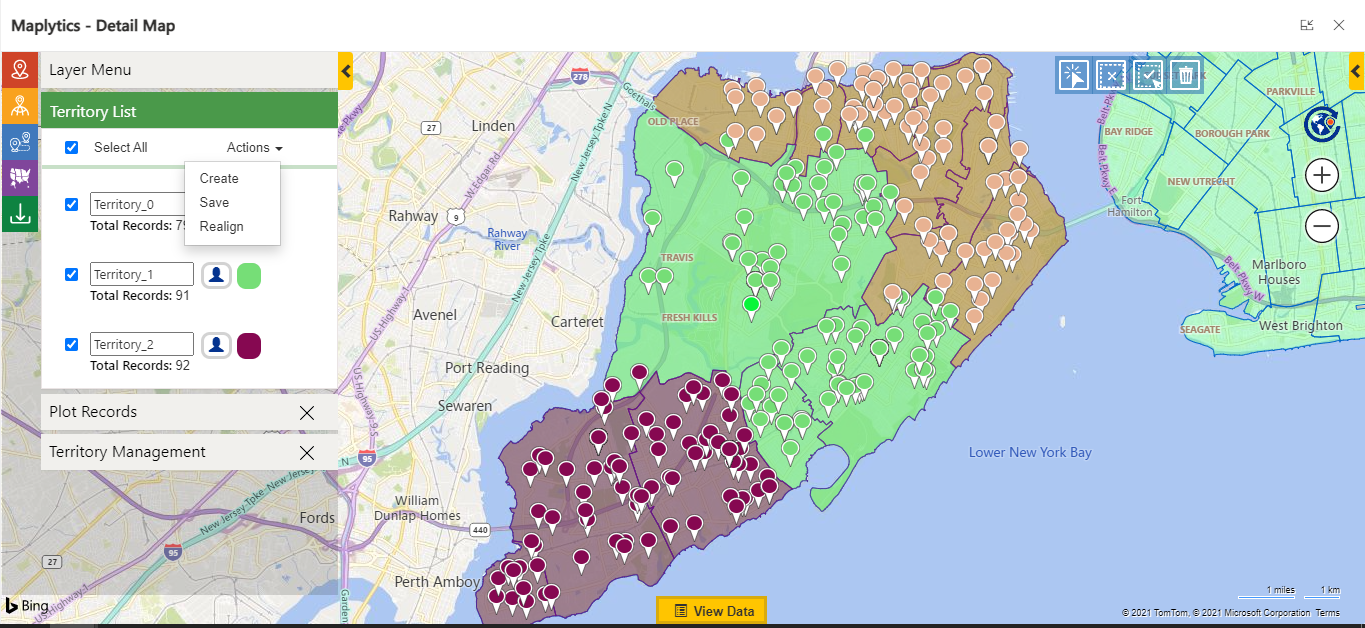Zoom in with the plus button
Image resolution: width=1365 pixels, height=628 pixels.
1322,176
